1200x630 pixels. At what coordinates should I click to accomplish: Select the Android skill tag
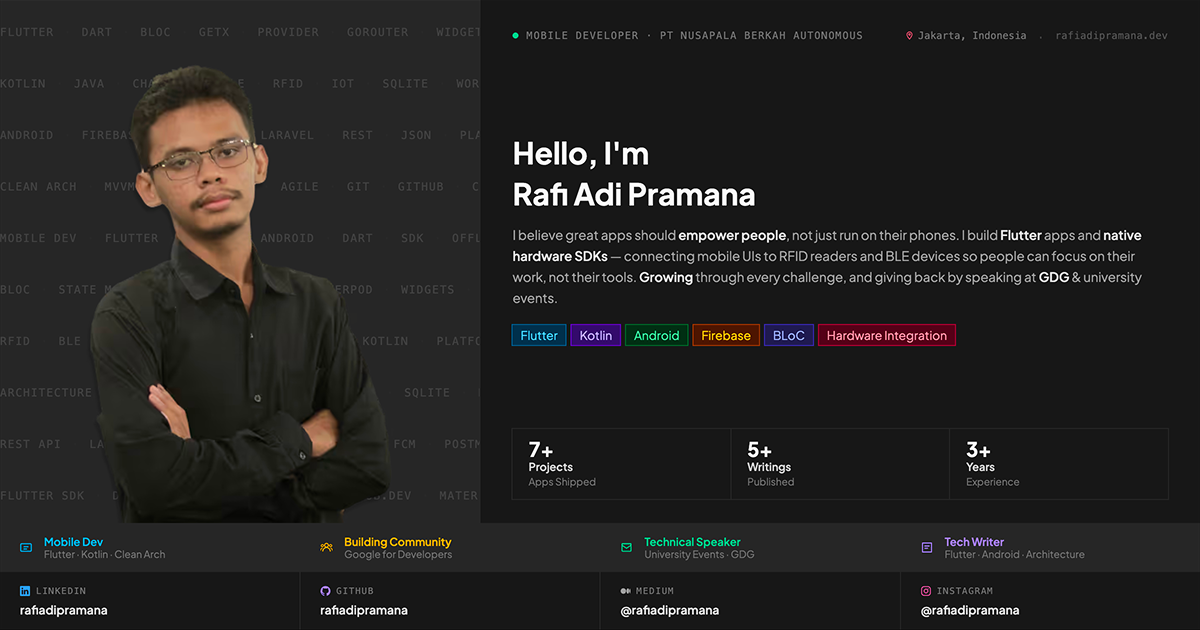(x=657, y=335)
